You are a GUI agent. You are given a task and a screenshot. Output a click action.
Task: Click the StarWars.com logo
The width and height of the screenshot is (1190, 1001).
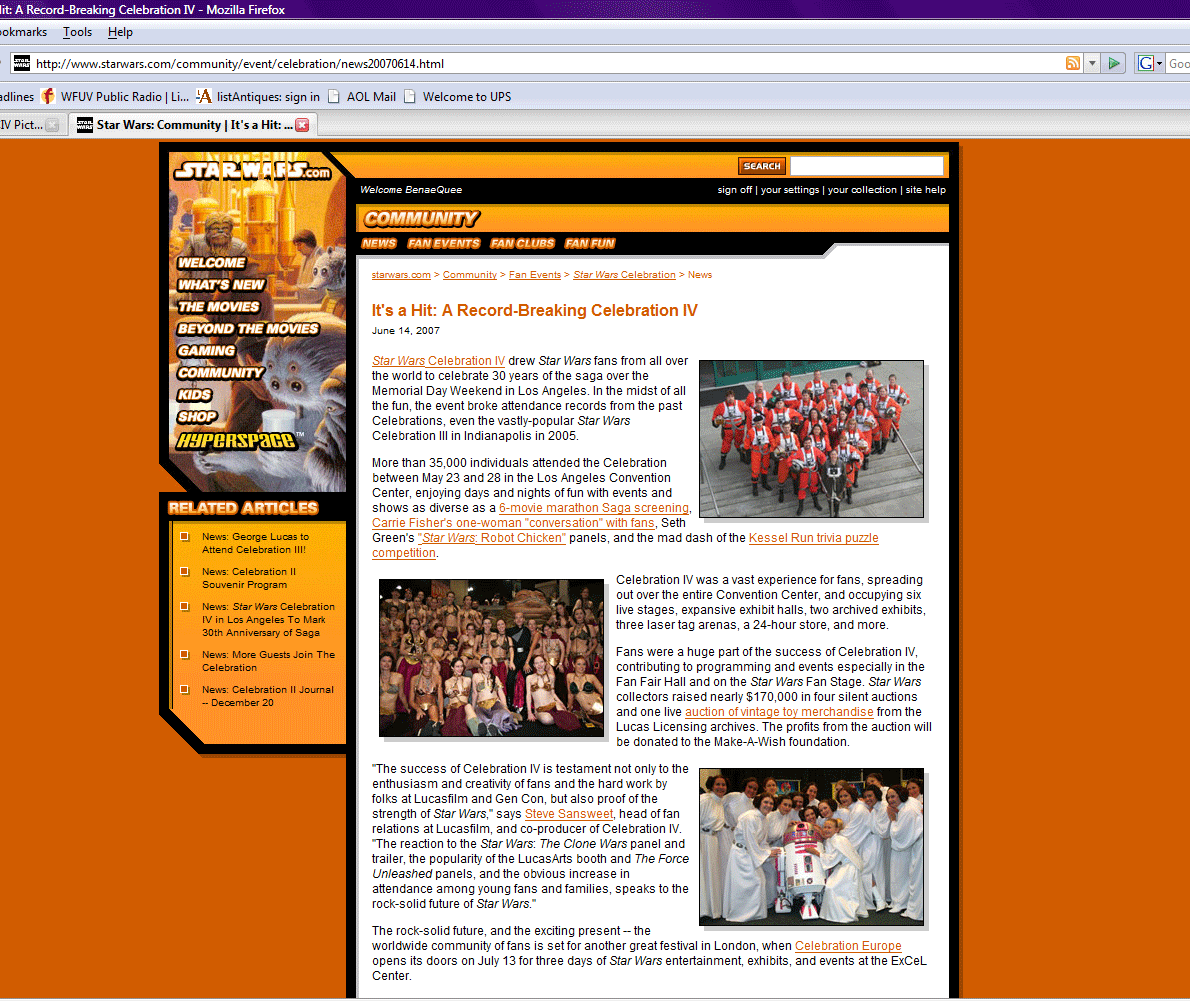[x=252, y=171]
